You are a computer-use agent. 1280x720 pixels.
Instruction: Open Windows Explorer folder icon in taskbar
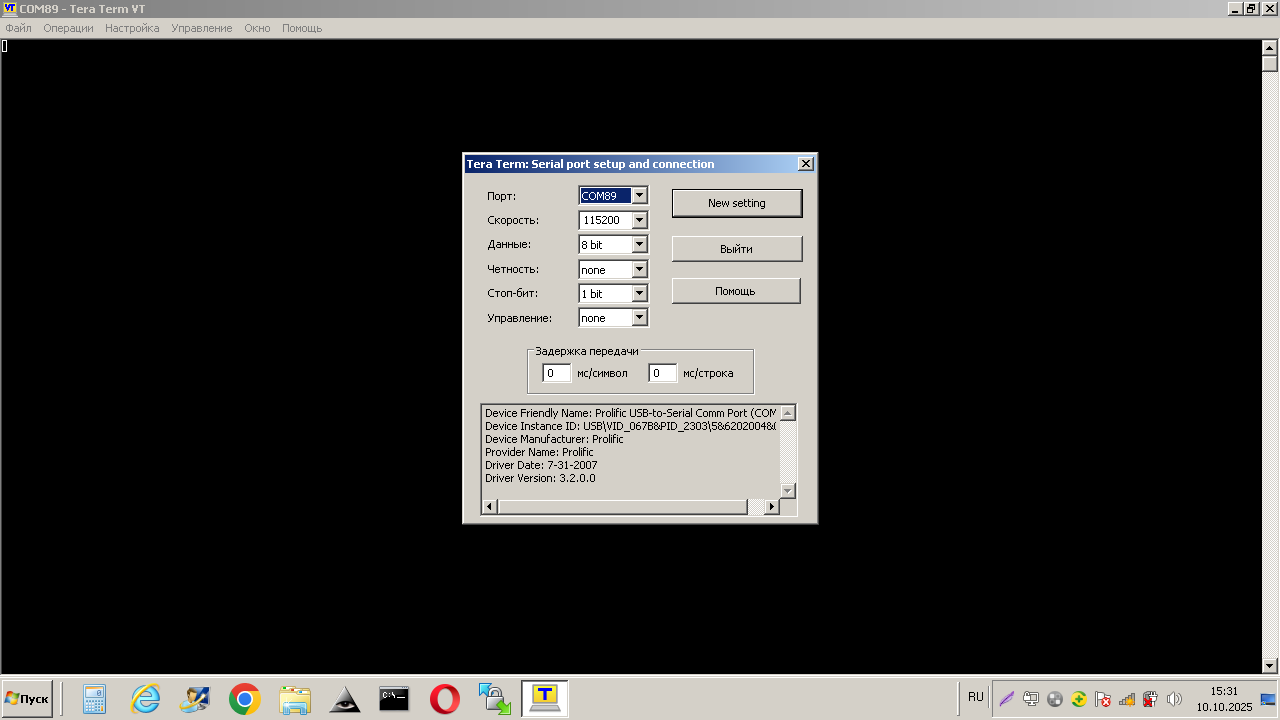pos(295,699)
